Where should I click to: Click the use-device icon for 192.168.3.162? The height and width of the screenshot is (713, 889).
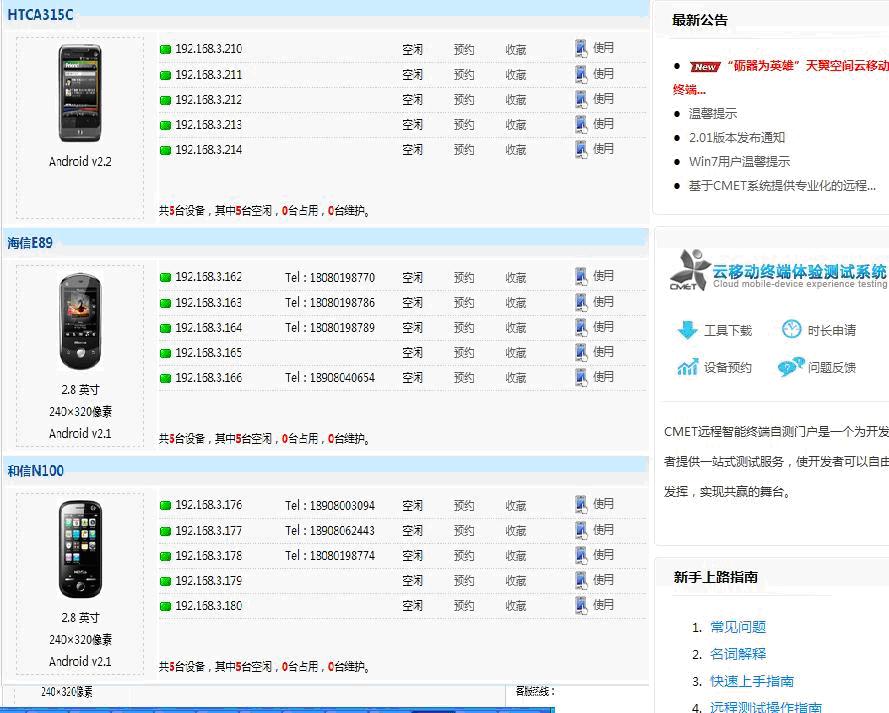point(581,277)
